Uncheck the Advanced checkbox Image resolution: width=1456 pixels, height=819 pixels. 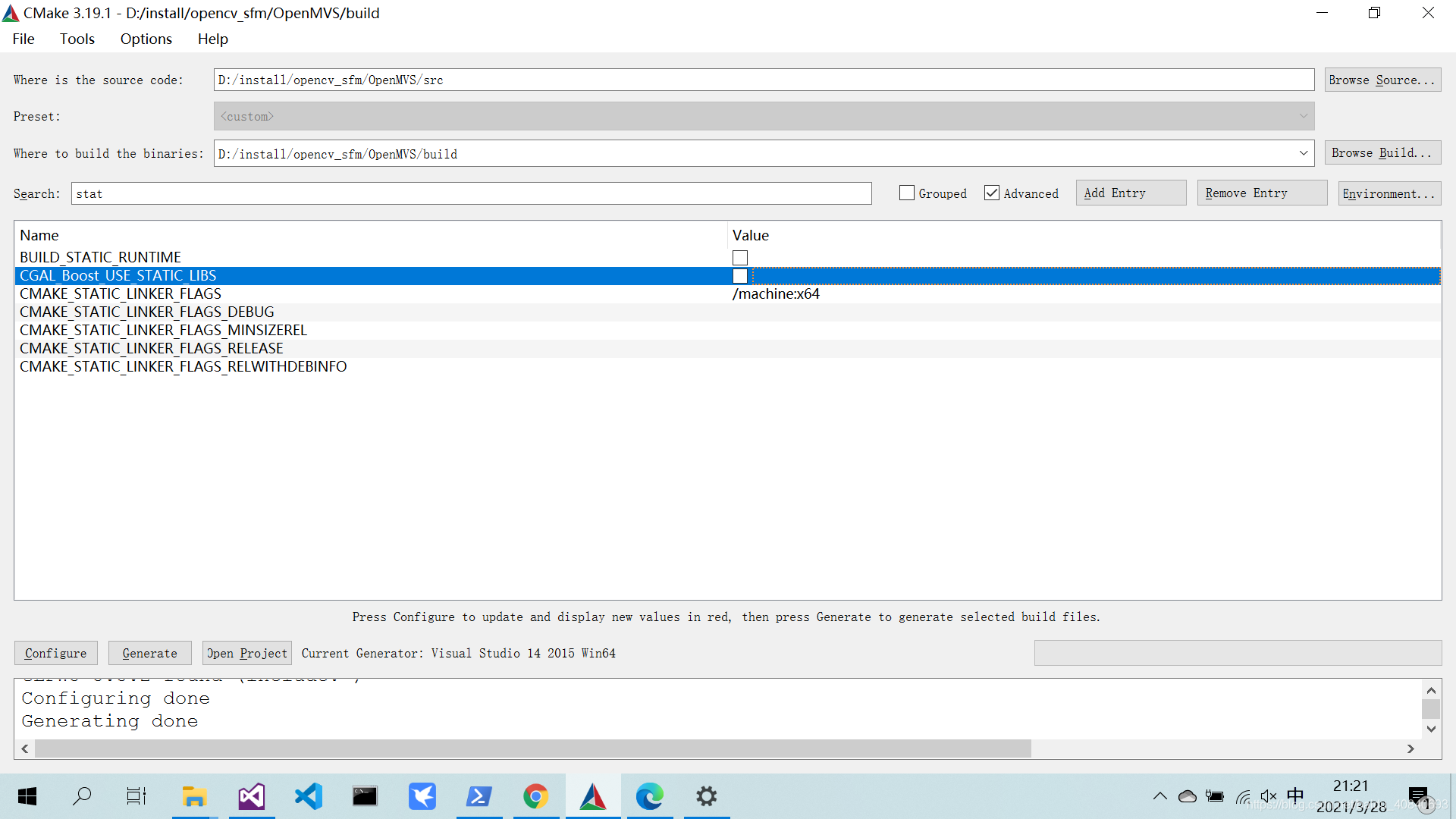(x=991, y=193)
